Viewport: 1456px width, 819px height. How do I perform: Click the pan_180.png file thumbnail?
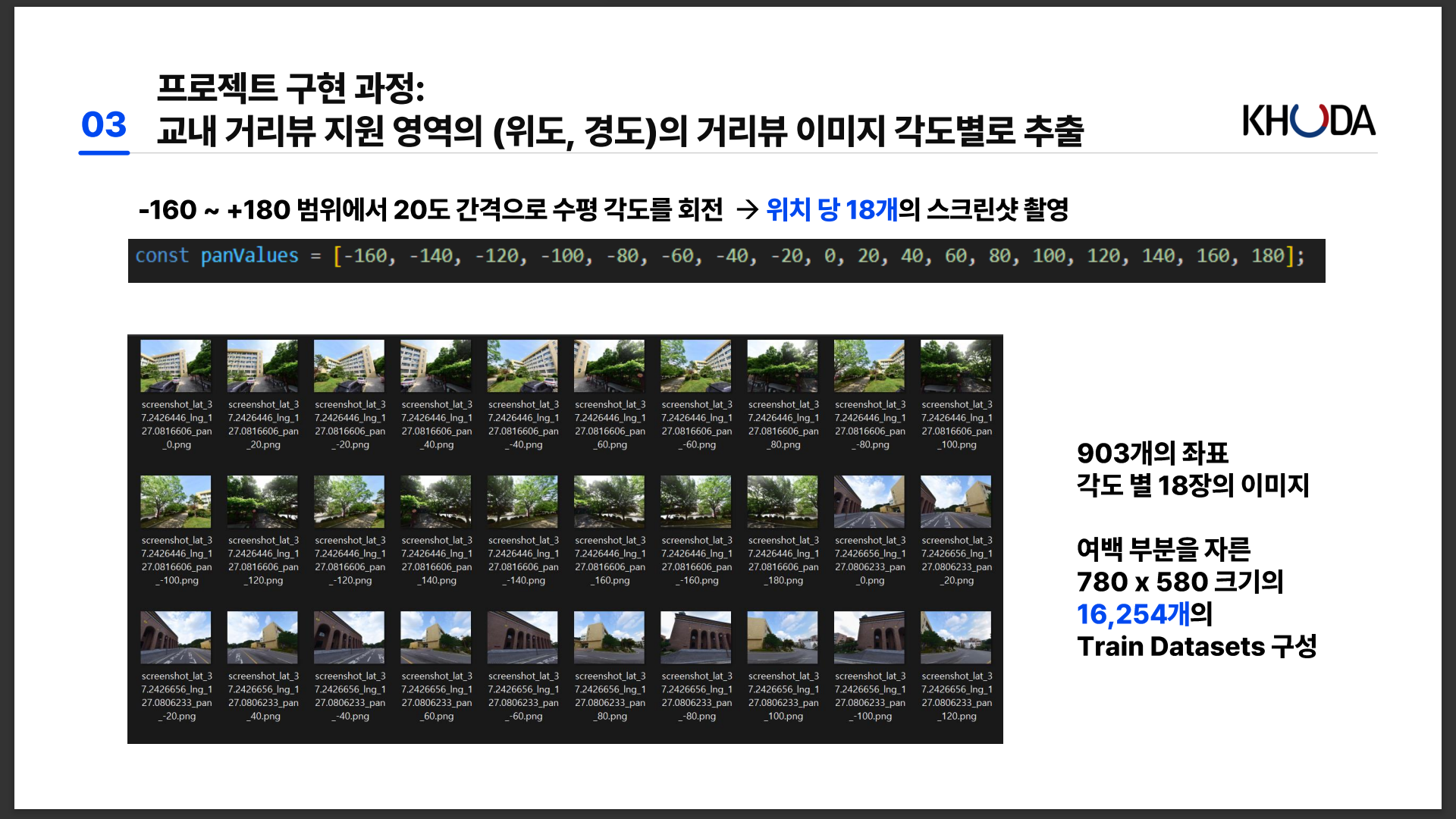(x=783, y=502)
